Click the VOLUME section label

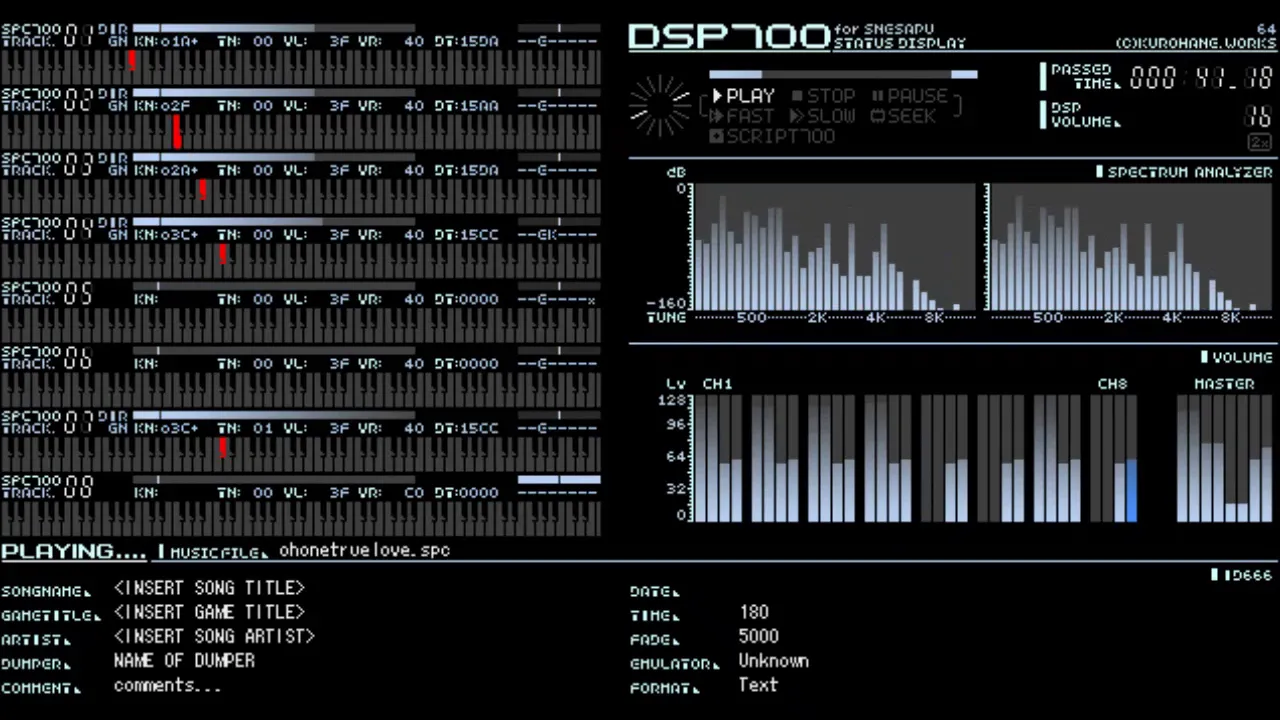coord(1237,357)
